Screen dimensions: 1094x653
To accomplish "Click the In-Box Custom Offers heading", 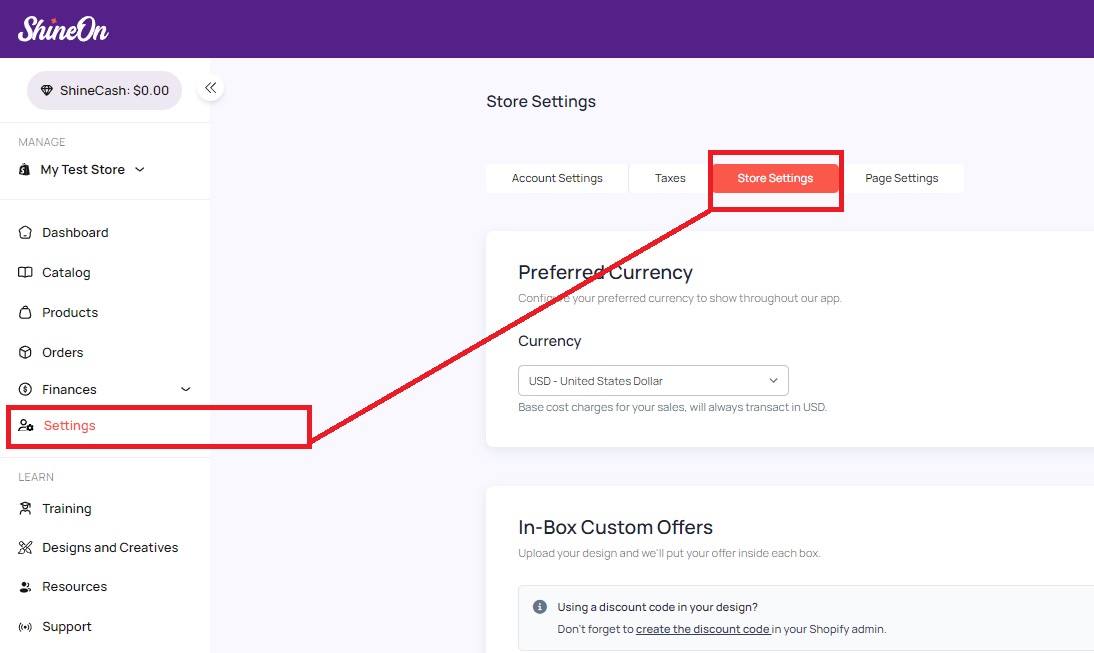I will [x=615, y=527].
